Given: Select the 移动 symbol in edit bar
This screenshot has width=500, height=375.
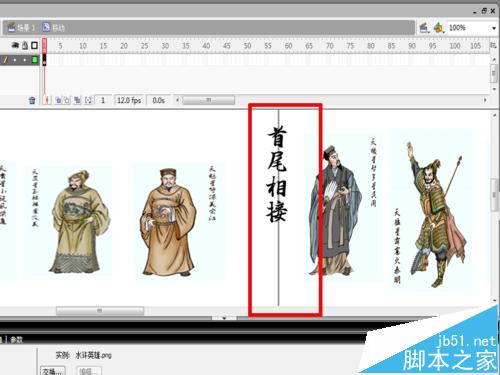Looking at the screenshot, I should 53,27.
